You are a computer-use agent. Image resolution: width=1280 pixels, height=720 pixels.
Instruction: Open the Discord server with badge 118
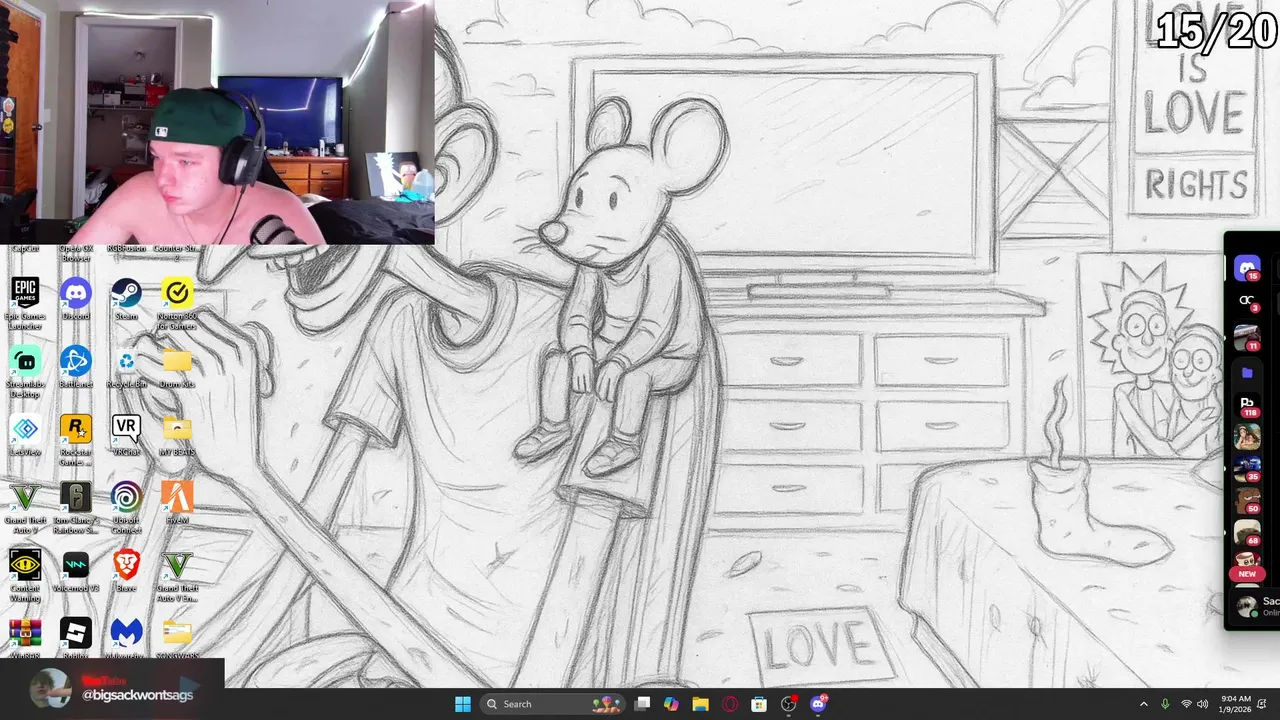click(1246, 406)
